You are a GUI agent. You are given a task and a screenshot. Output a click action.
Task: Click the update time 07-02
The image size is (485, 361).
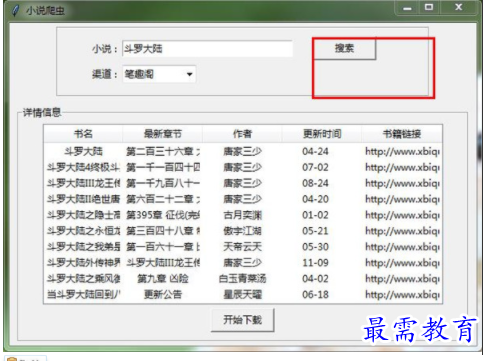click(x=315, y=167)
